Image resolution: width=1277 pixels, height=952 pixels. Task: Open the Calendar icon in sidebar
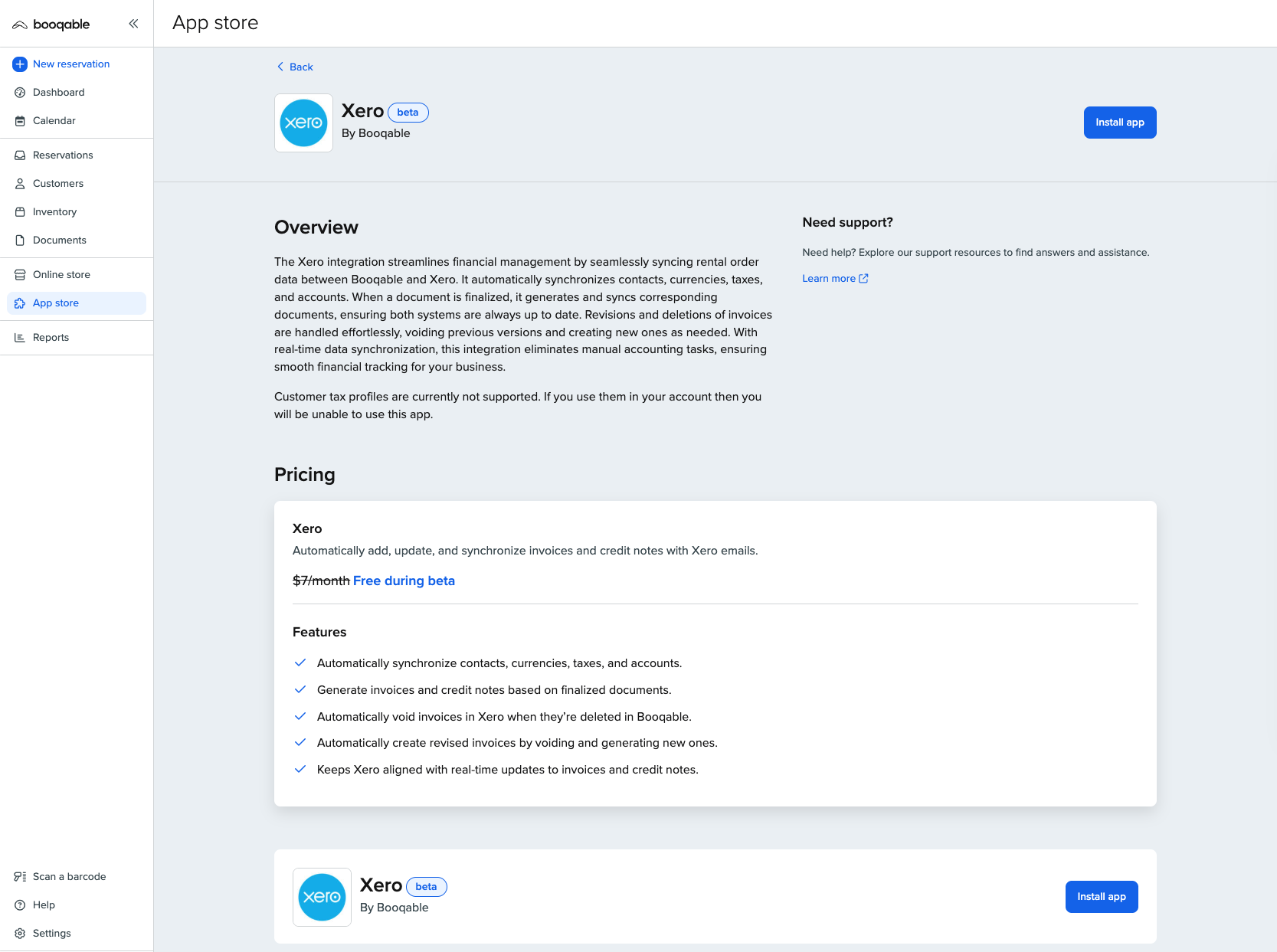pyautogui.click(x=20, y=121)
